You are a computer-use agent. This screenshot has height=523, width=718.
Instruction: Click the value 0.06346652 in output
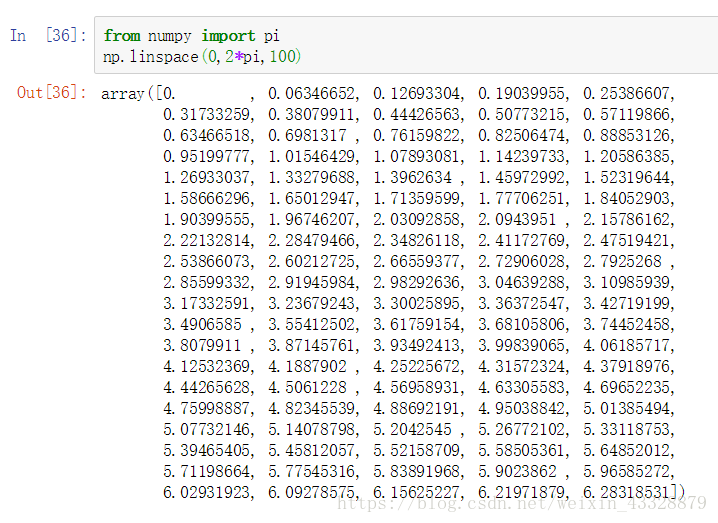tap(311, 93)
